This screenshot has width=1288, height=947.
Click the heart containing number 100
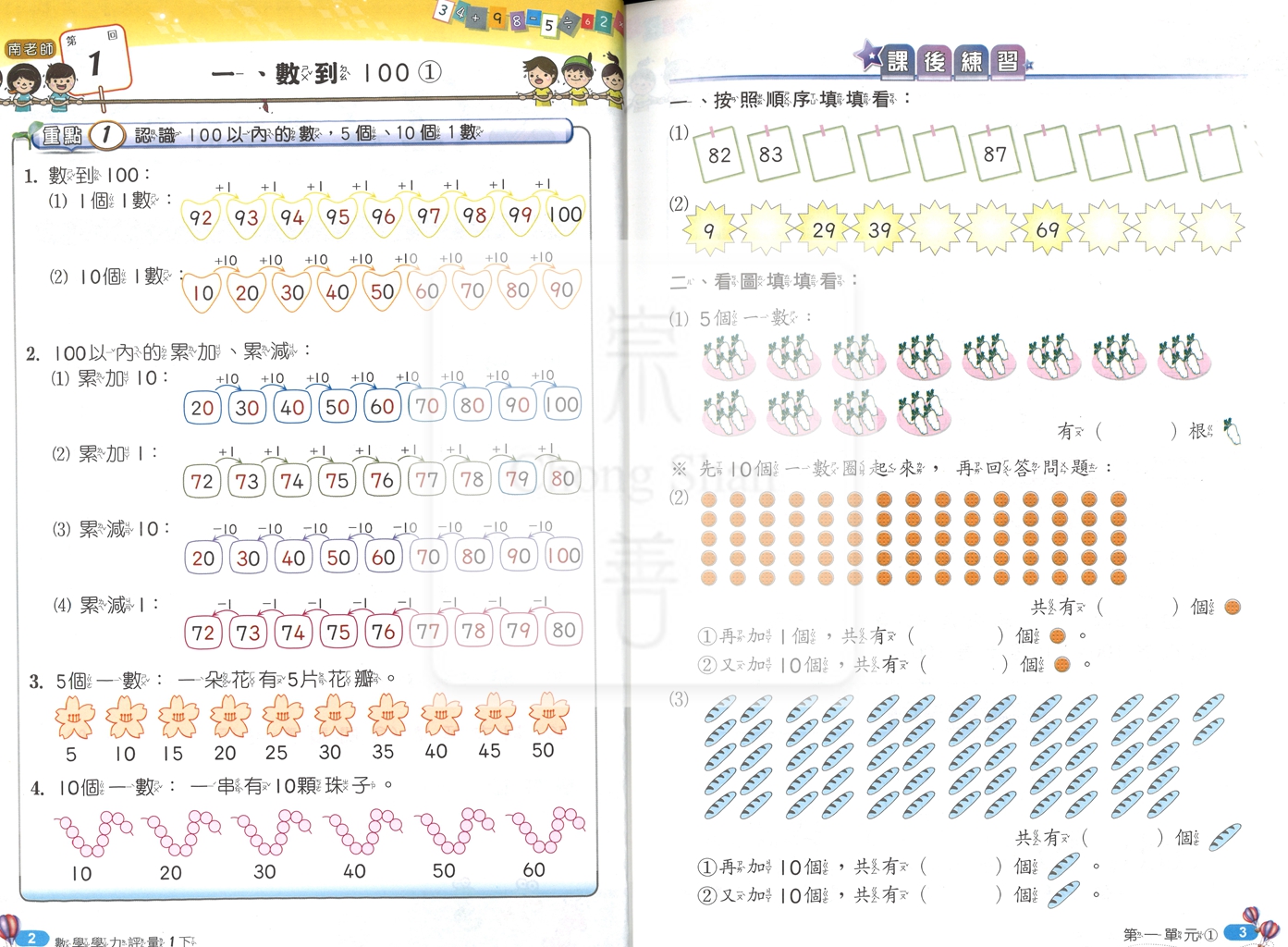[x=564, y=215]
